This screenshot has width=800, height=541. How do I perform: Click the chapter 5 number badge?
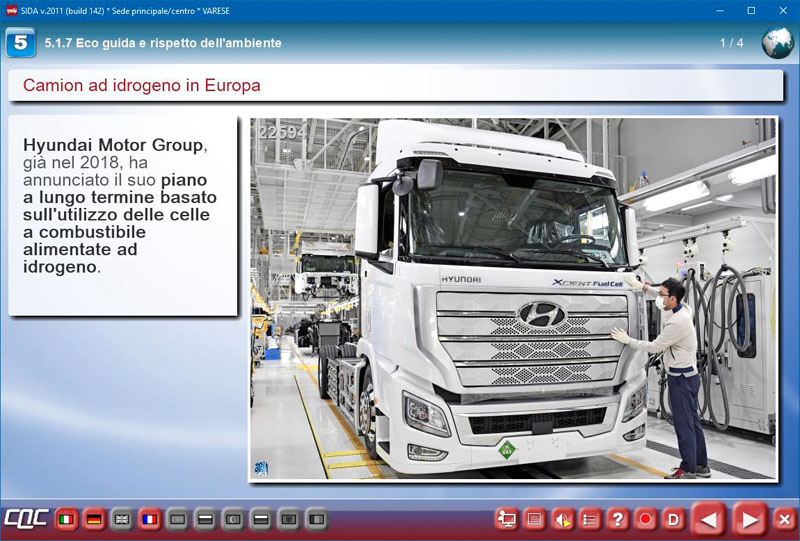tap(20, 43)
